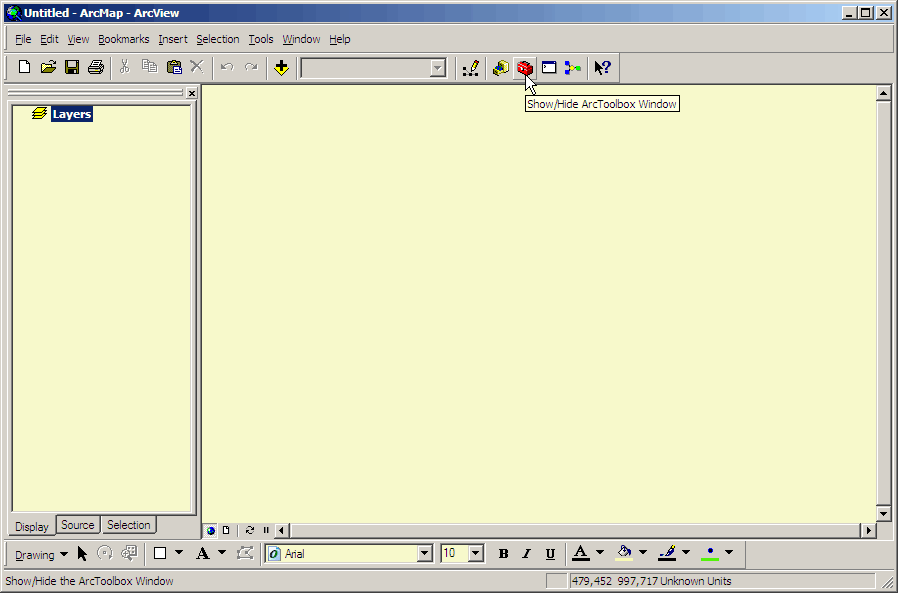
Task: Open the ModelBuilder window icon
Action: click(573, 68)
